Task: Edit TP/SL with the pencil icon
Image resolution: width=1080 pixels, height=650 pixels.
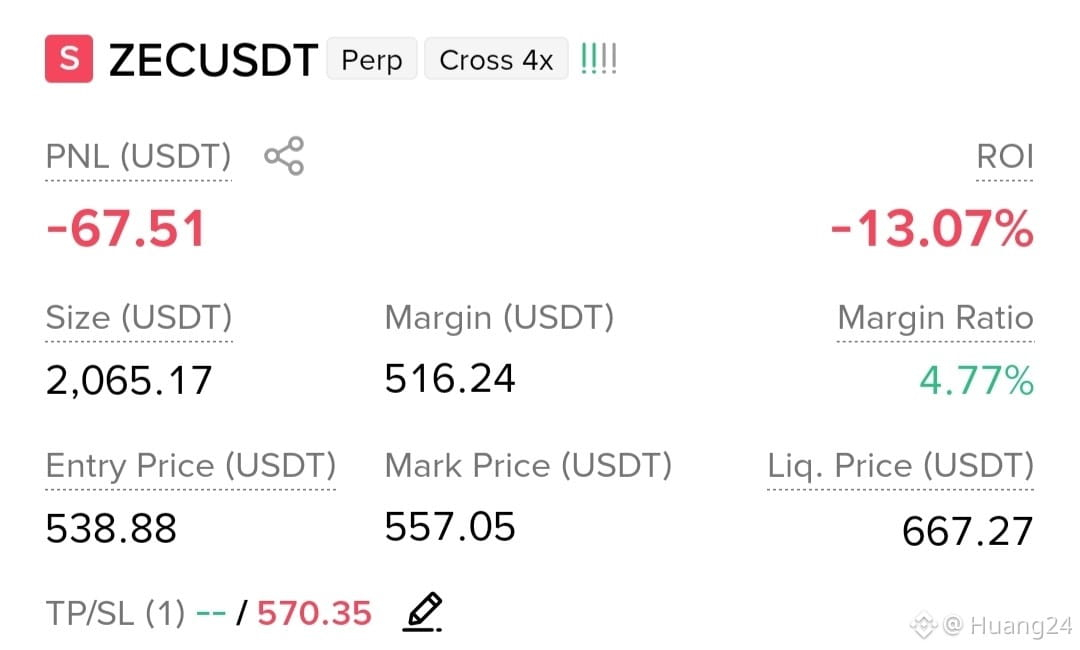Action: coord(422,611)
